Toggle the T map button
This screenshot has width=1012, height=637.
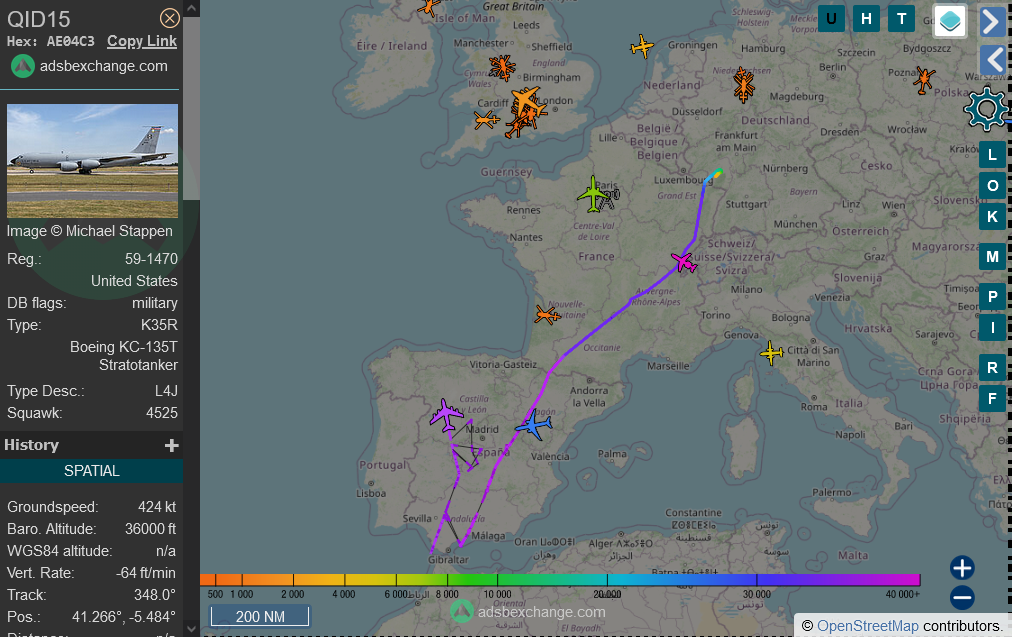click(901, 19)
